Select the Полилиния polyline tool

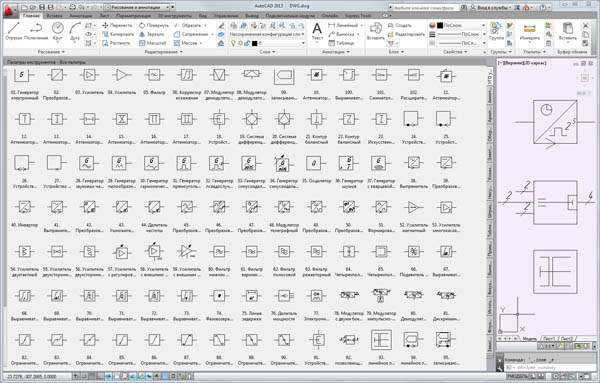36,31
